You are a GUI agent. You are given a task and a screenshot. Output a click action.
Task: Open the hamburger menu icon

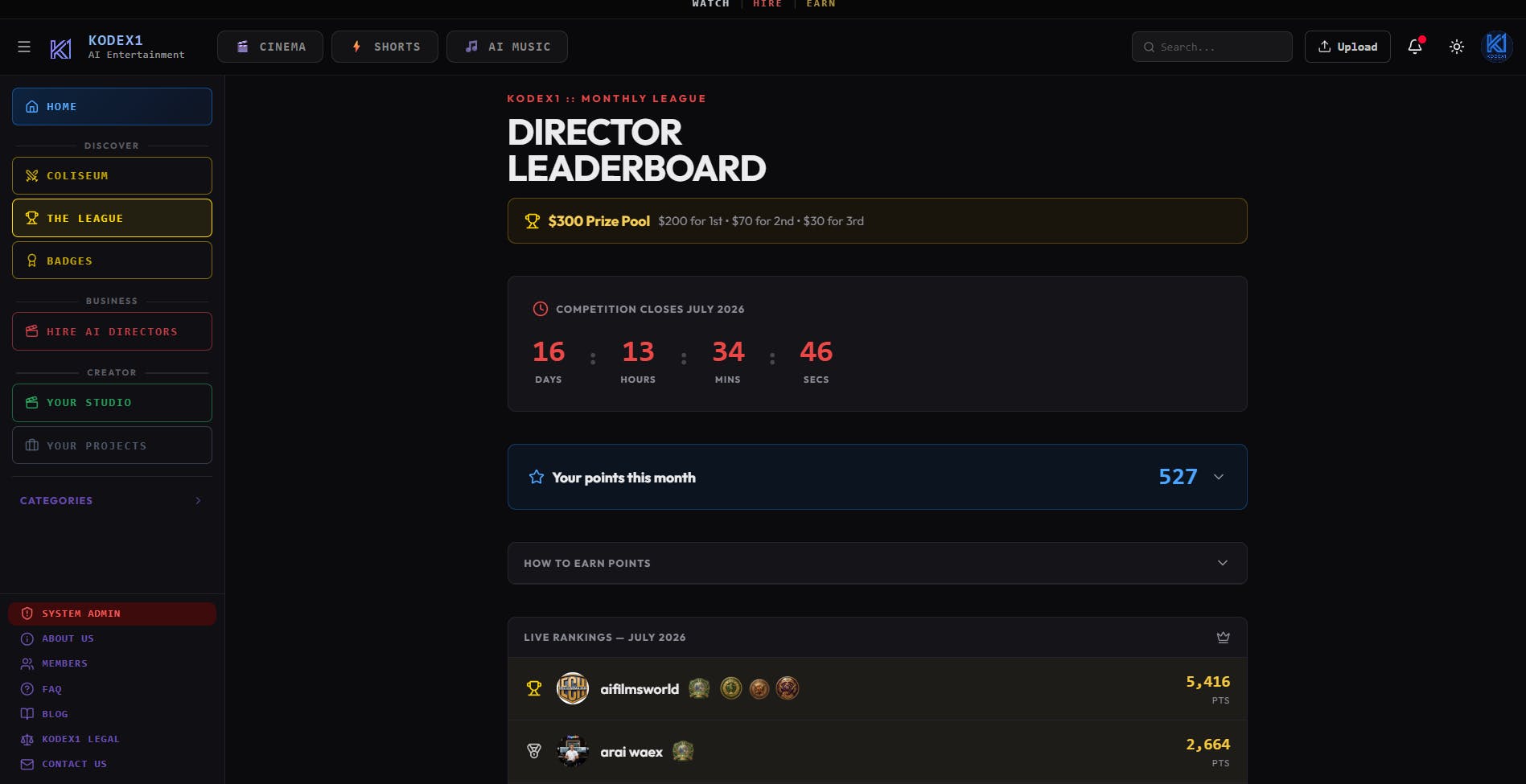tap(24, 47)
